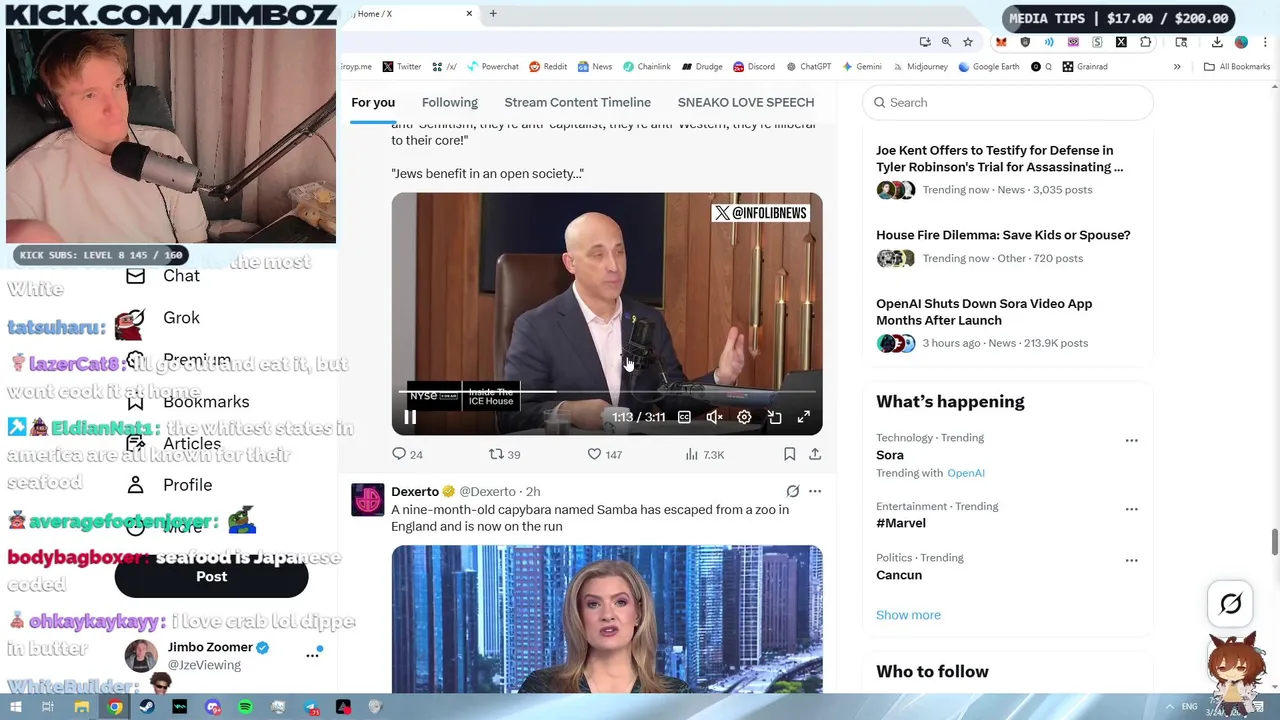Open Twitter bookmark in bookmarks bar
The width and height of the screenshot is (1280, 720).
click(402, 67)
